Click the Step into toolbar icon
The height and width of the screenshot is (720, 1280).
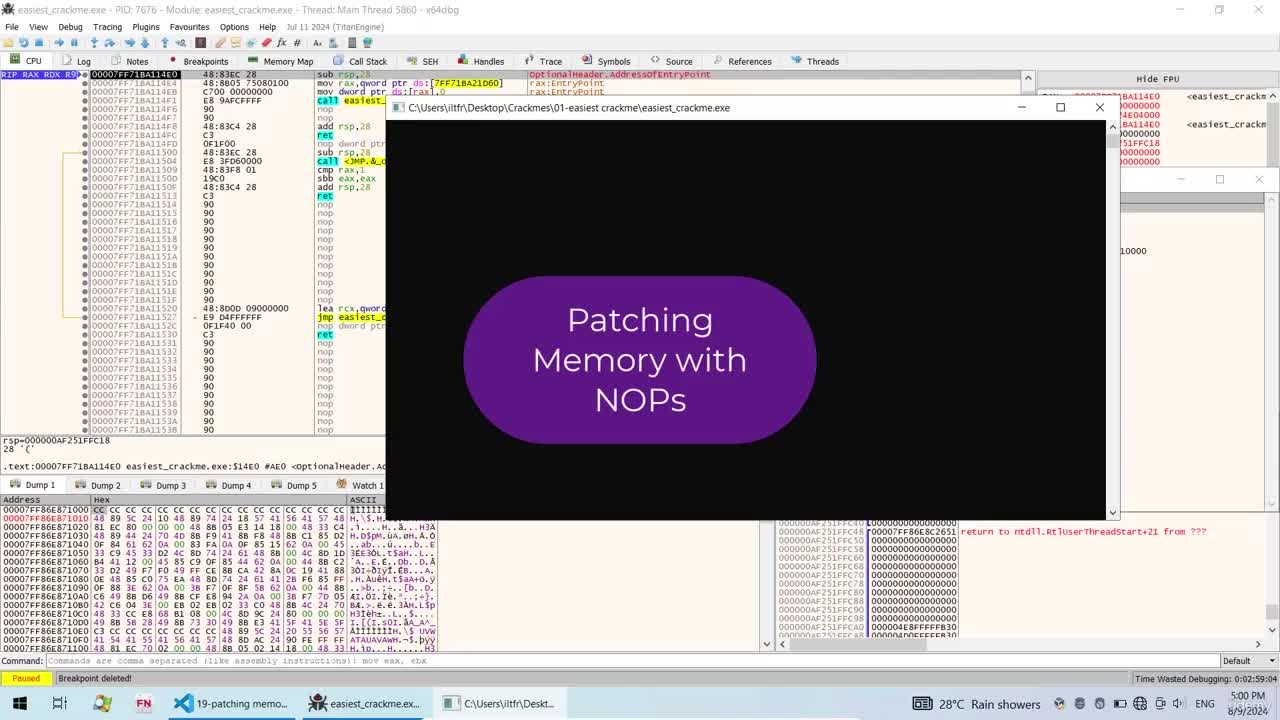(x=94, y=43)
